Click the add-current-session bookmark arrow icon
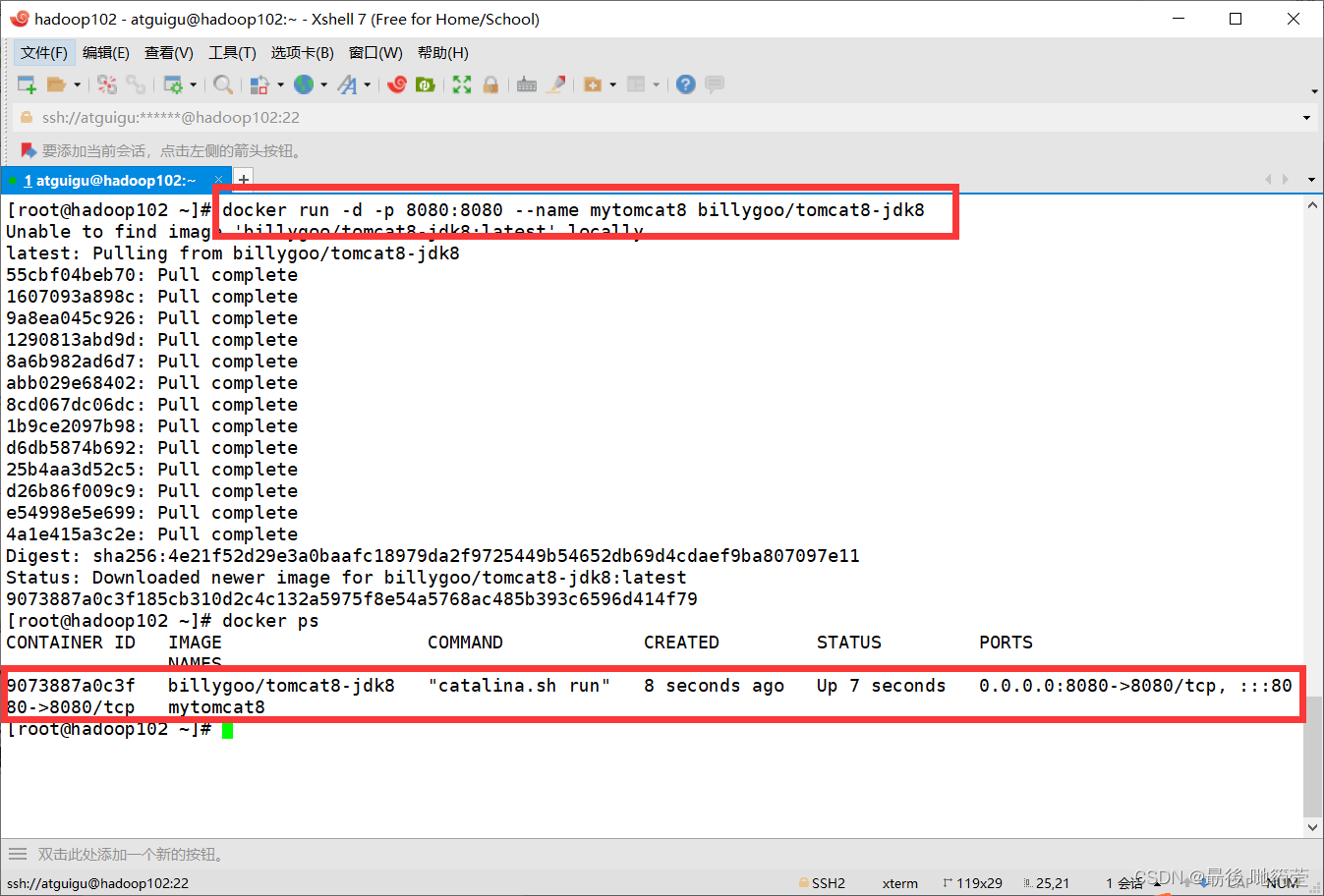The height and width of the screenshot is (896, 1324). click(x=29, y=150)
